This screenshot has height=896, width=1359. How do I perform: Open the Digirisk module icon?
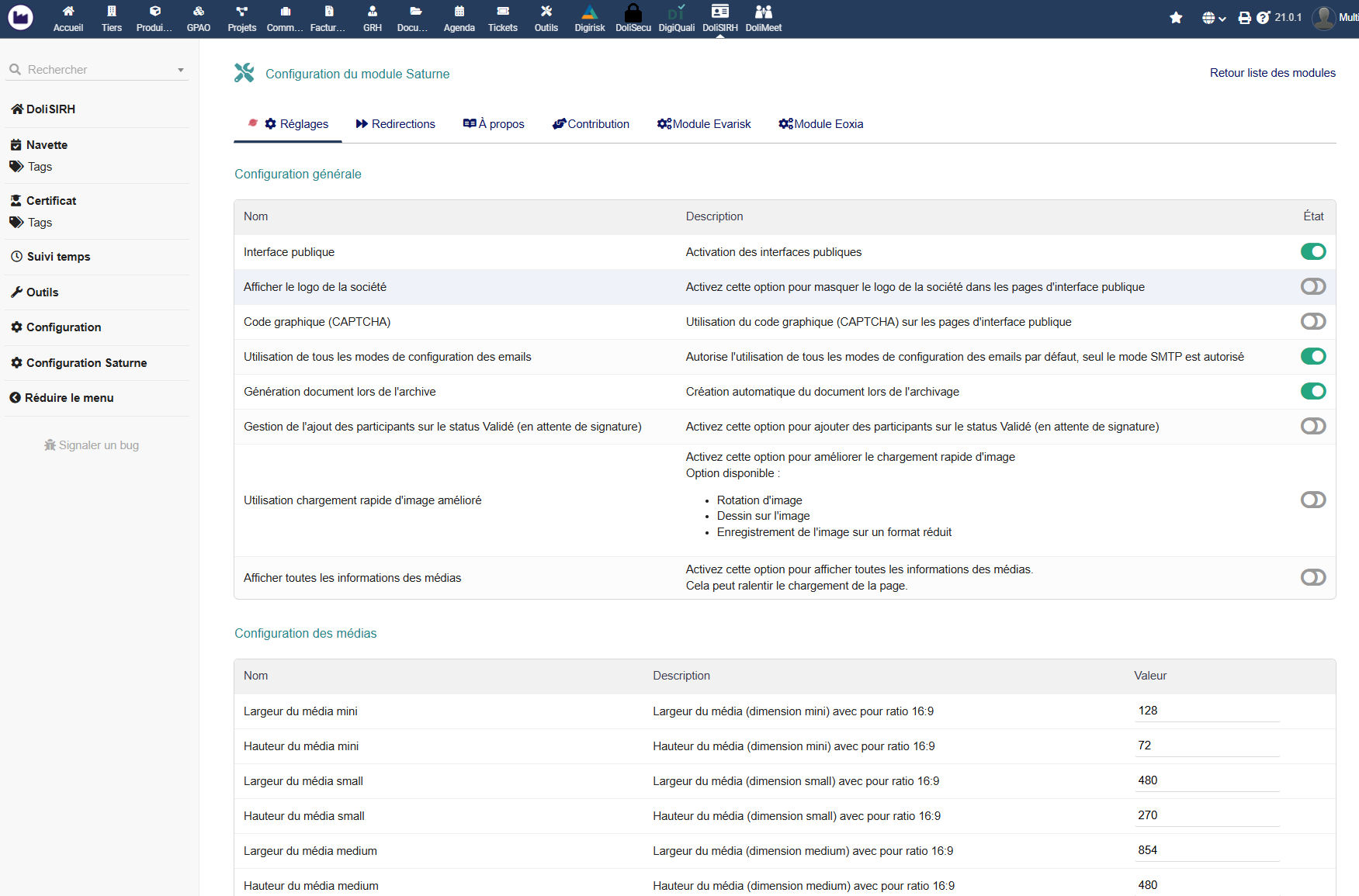[589, 12]
